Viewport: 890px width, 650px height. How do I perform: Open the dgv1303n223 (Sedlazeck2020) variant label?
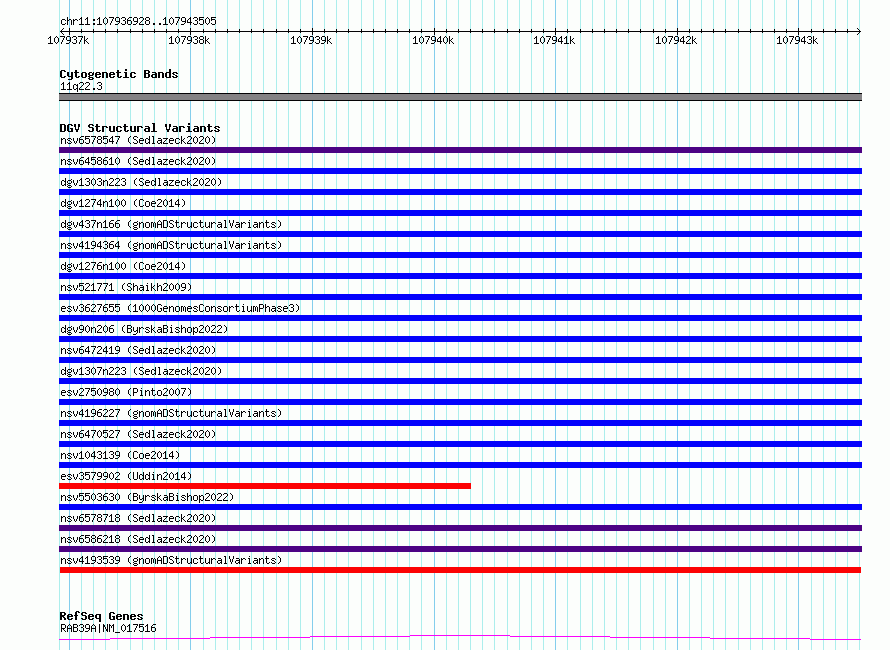(141, 182)
